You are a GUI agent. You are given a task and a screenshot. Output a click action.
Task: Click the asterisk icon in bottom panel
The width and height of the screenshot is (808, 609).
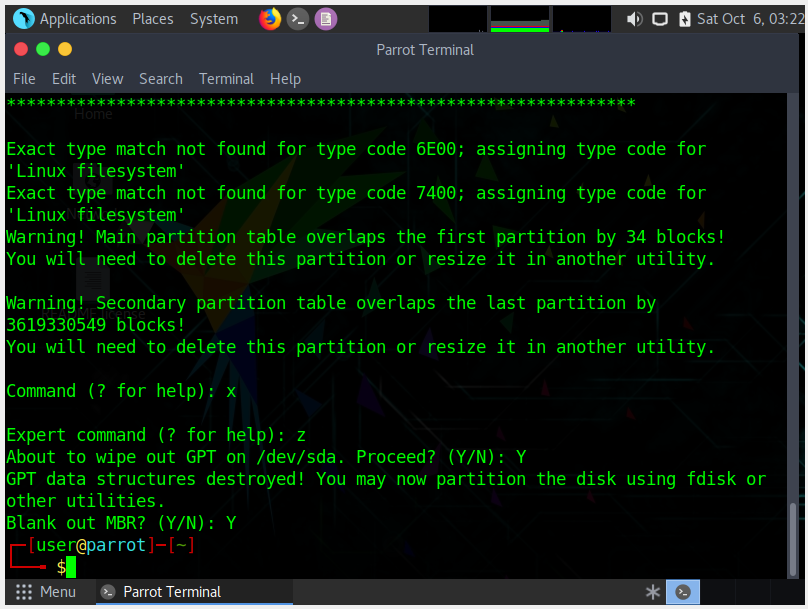coord(653,592)
